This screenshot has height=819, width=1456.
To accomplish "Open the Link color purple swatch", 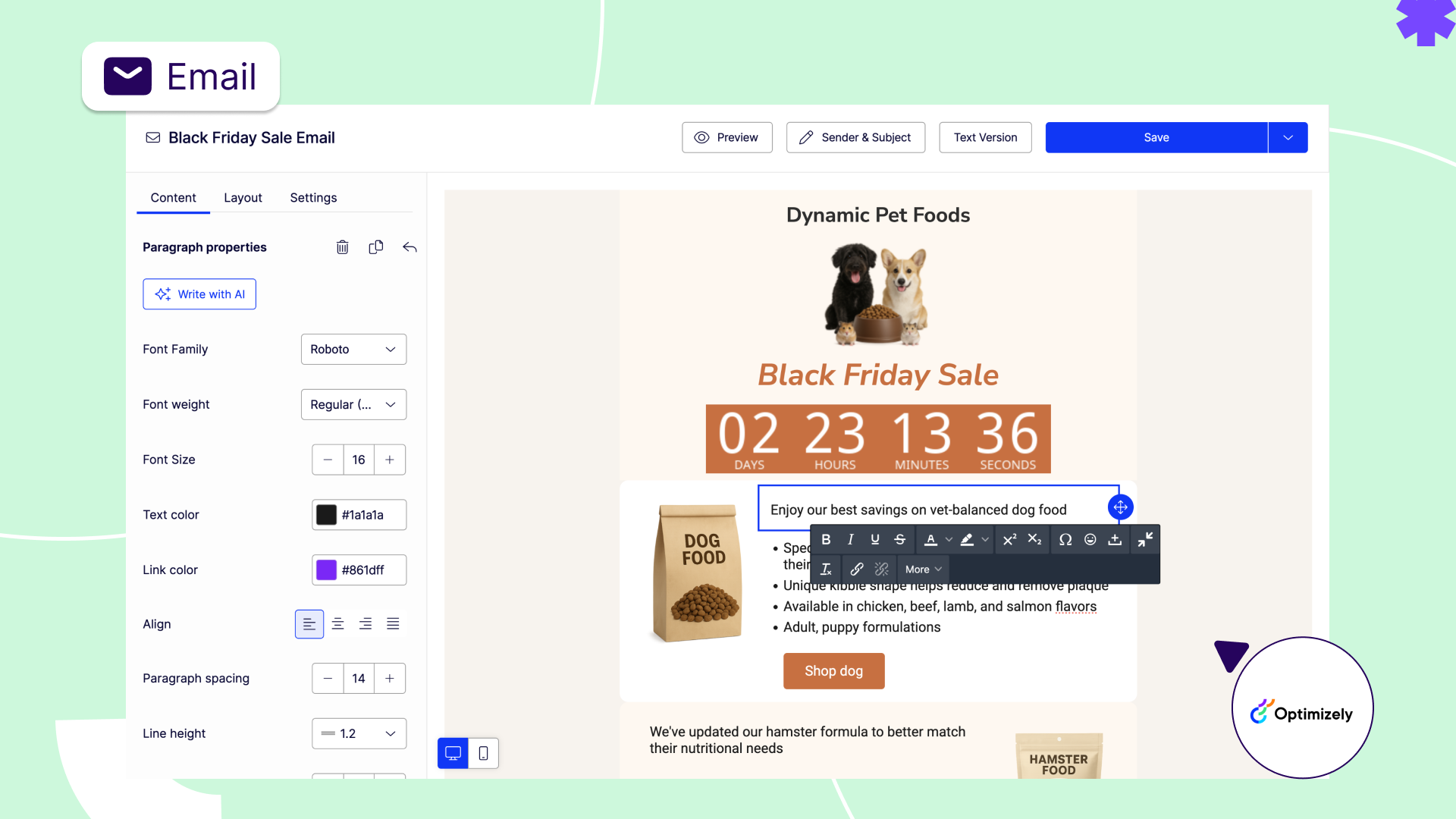I will click(x=326, y=570).
